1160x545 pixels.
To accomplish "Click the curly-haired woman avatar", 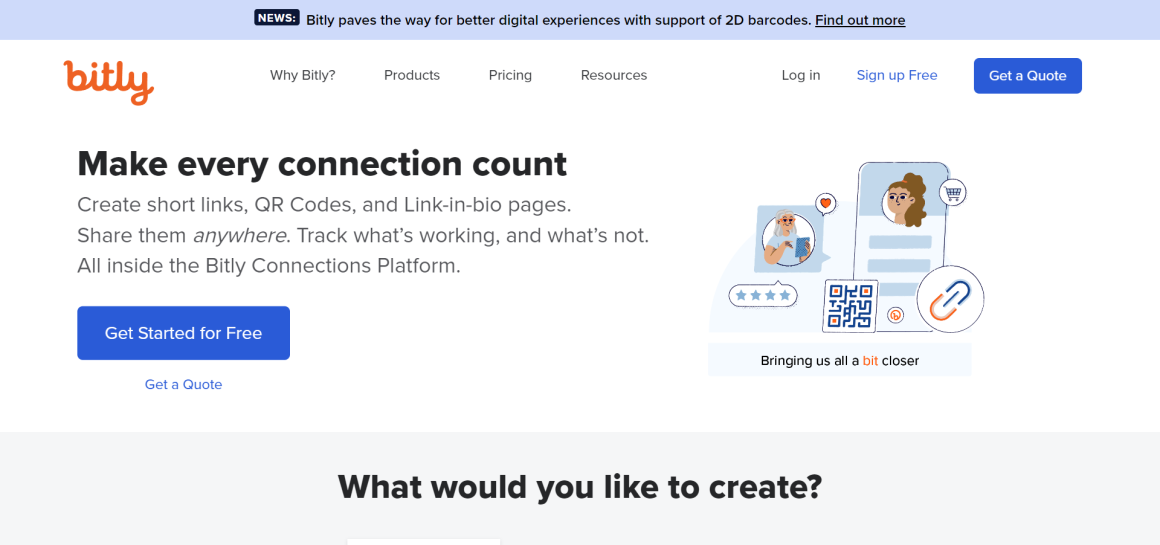I will [904, 199].
